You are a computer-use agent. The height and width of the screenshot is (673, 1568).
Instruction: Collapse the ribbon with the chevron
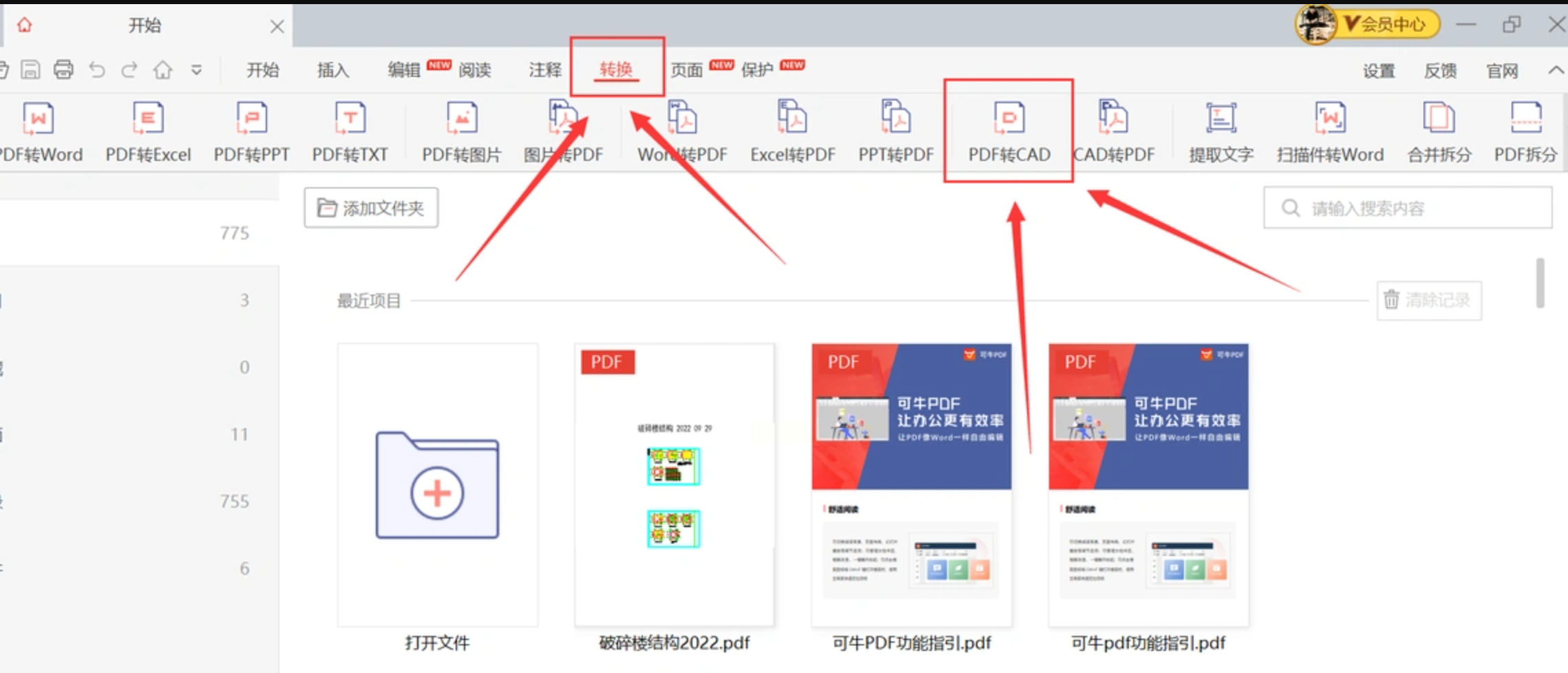coord(1556,70)
